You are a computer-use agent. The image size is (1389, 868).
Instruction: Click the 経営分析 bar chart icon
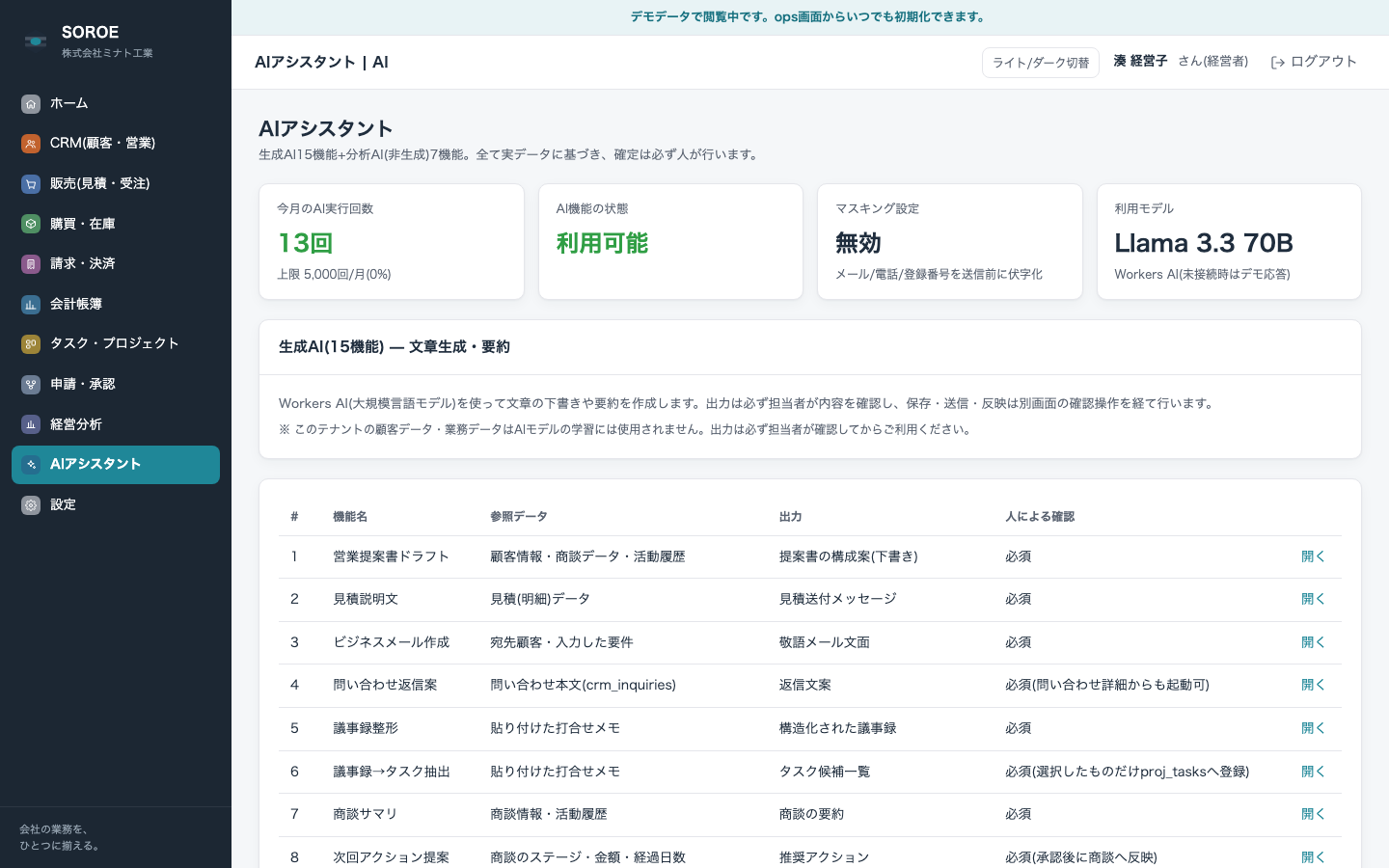pyautogui.click(x=31, y=424)
